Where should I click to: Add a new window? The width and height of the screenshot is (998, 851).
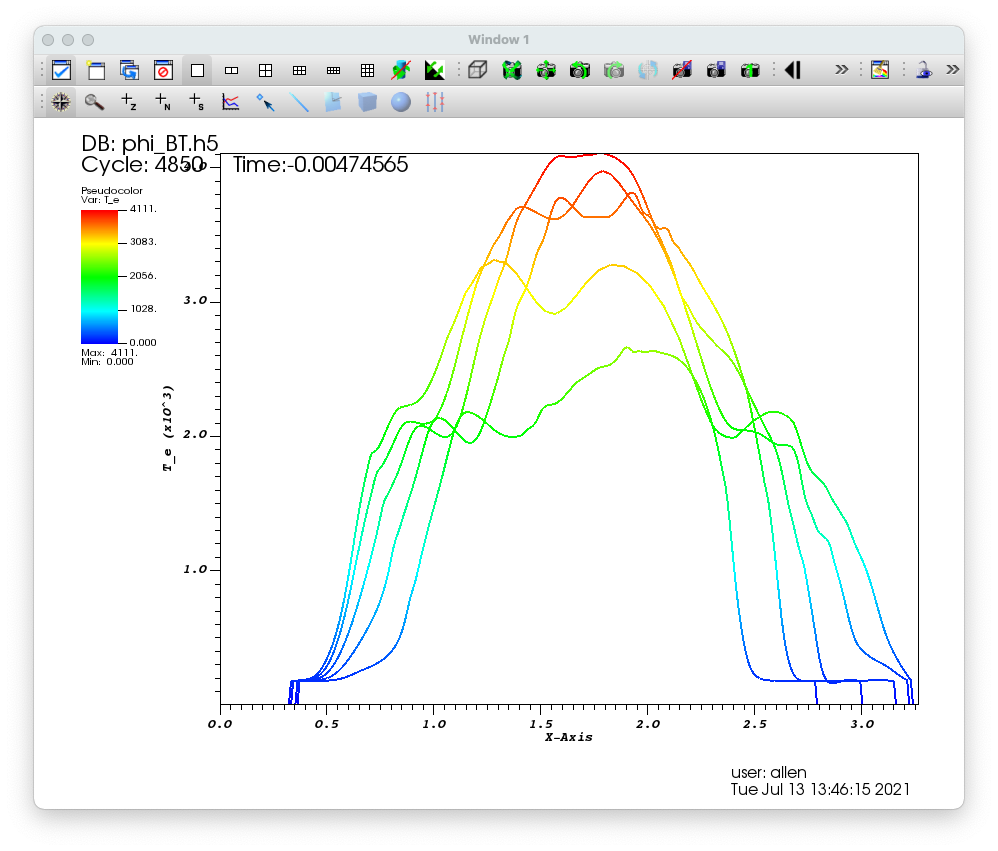point(95,70)
